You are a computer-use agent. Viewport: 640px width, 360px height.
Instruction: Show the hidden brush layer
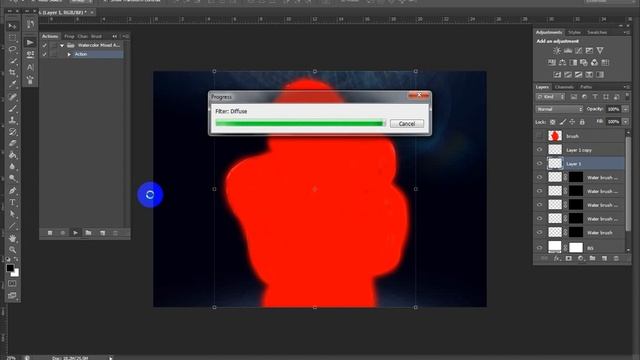click(x=540, y=136)
